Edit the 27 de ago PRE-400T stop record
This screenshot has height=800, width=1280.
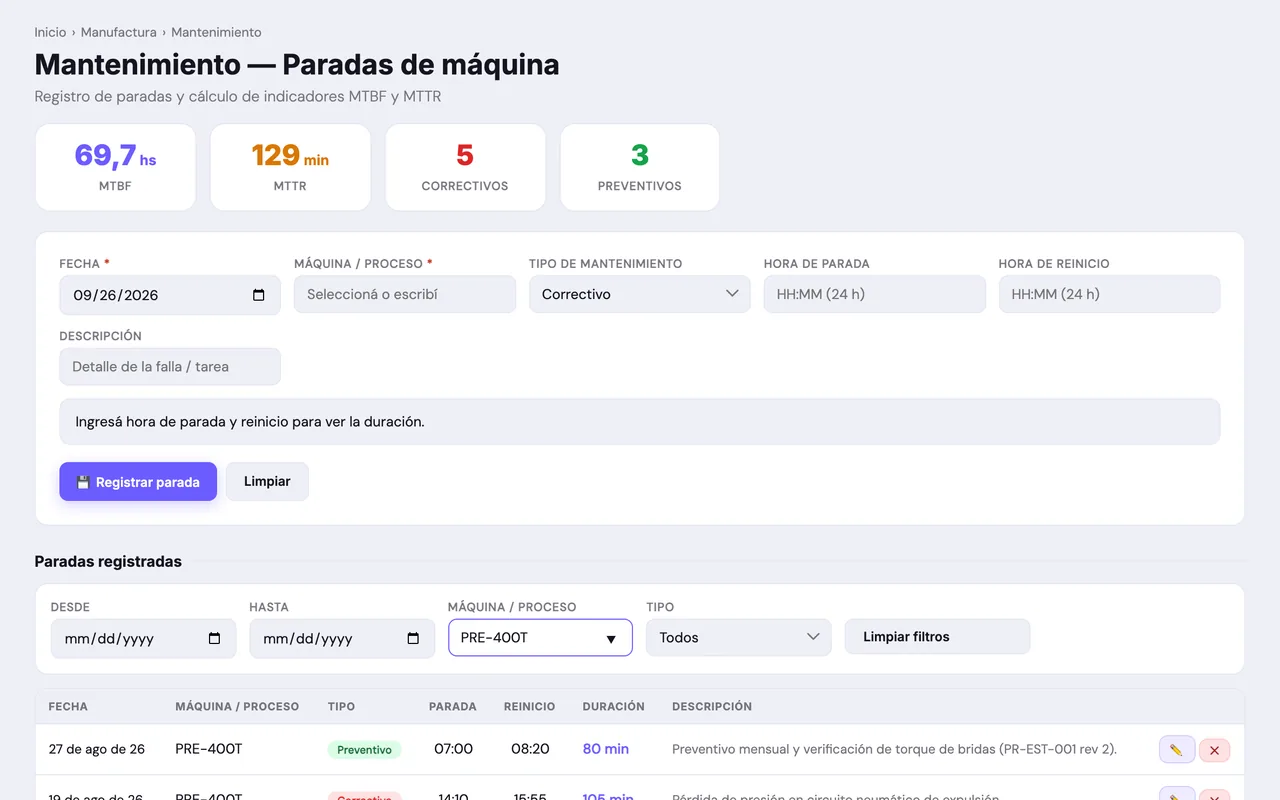[x=1177, y=750]
